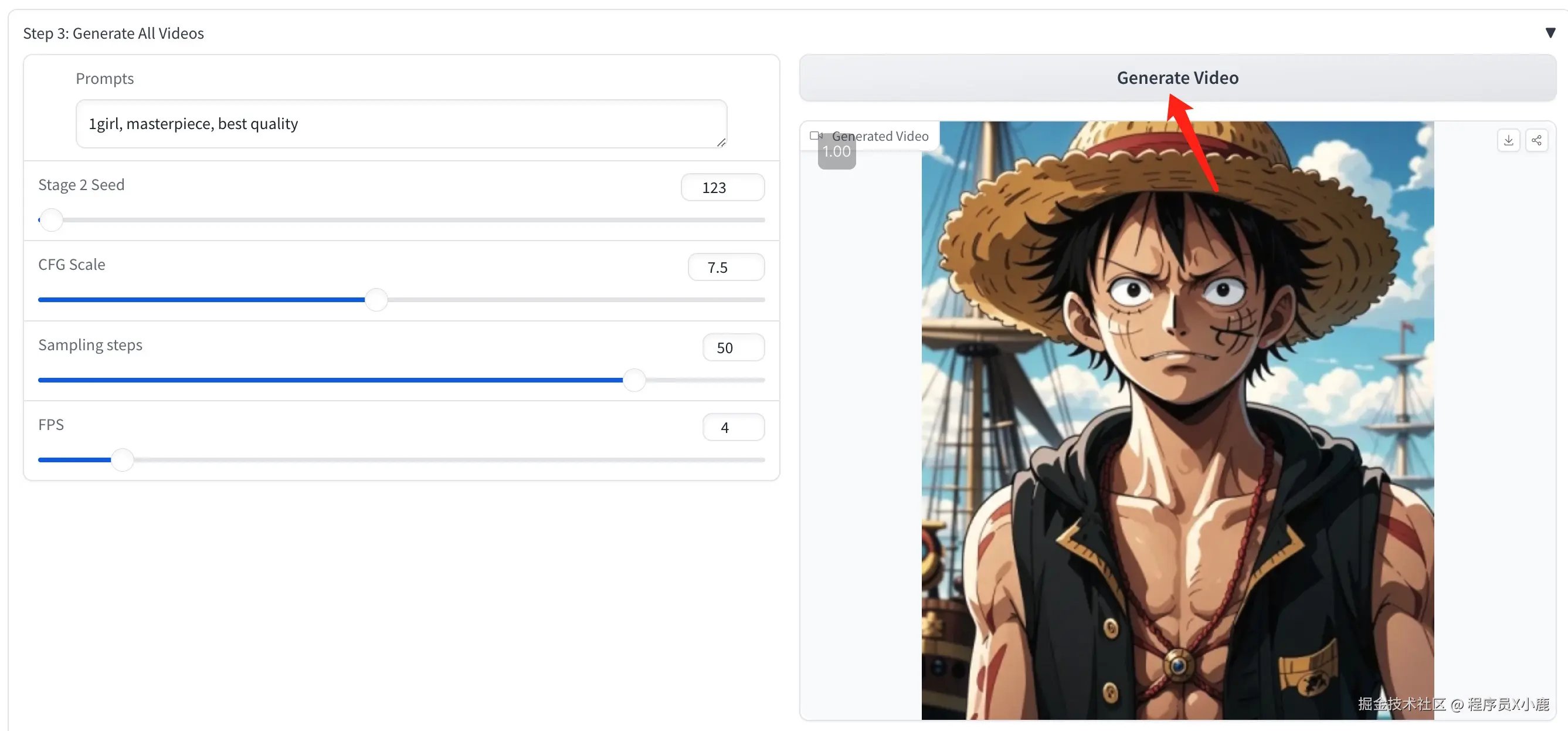Screen dimensions: 1568x731
Task: Click the FPS slider handle
Action: 123,460
